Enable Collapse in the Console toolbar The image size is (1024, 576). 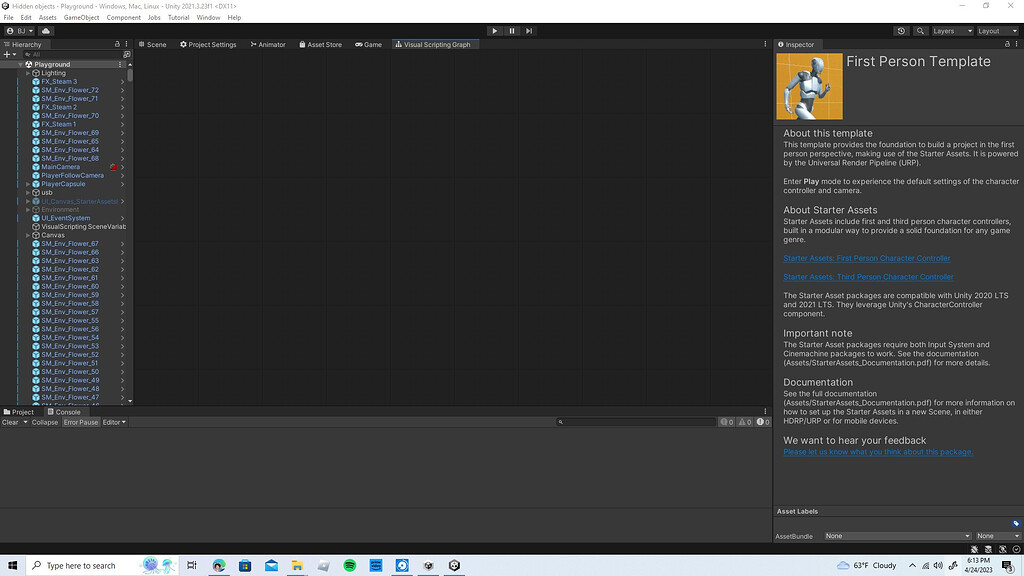click(x=43, y=422)
